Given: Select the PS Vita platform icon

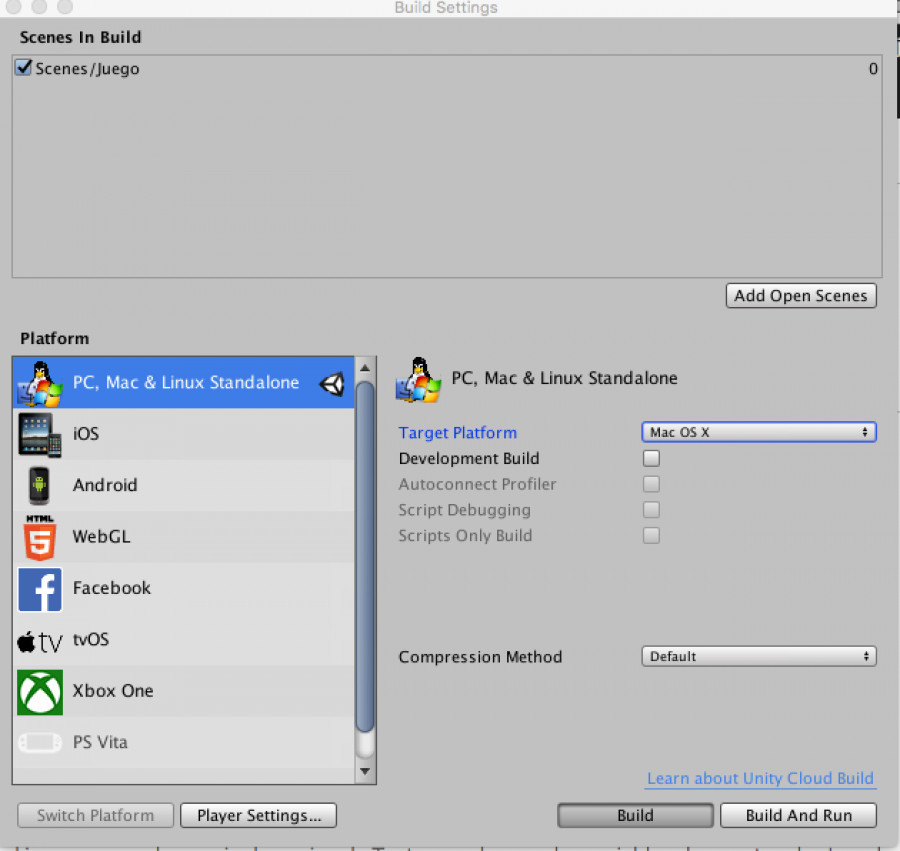Looking at the screenshot, I should click(40, 742).
